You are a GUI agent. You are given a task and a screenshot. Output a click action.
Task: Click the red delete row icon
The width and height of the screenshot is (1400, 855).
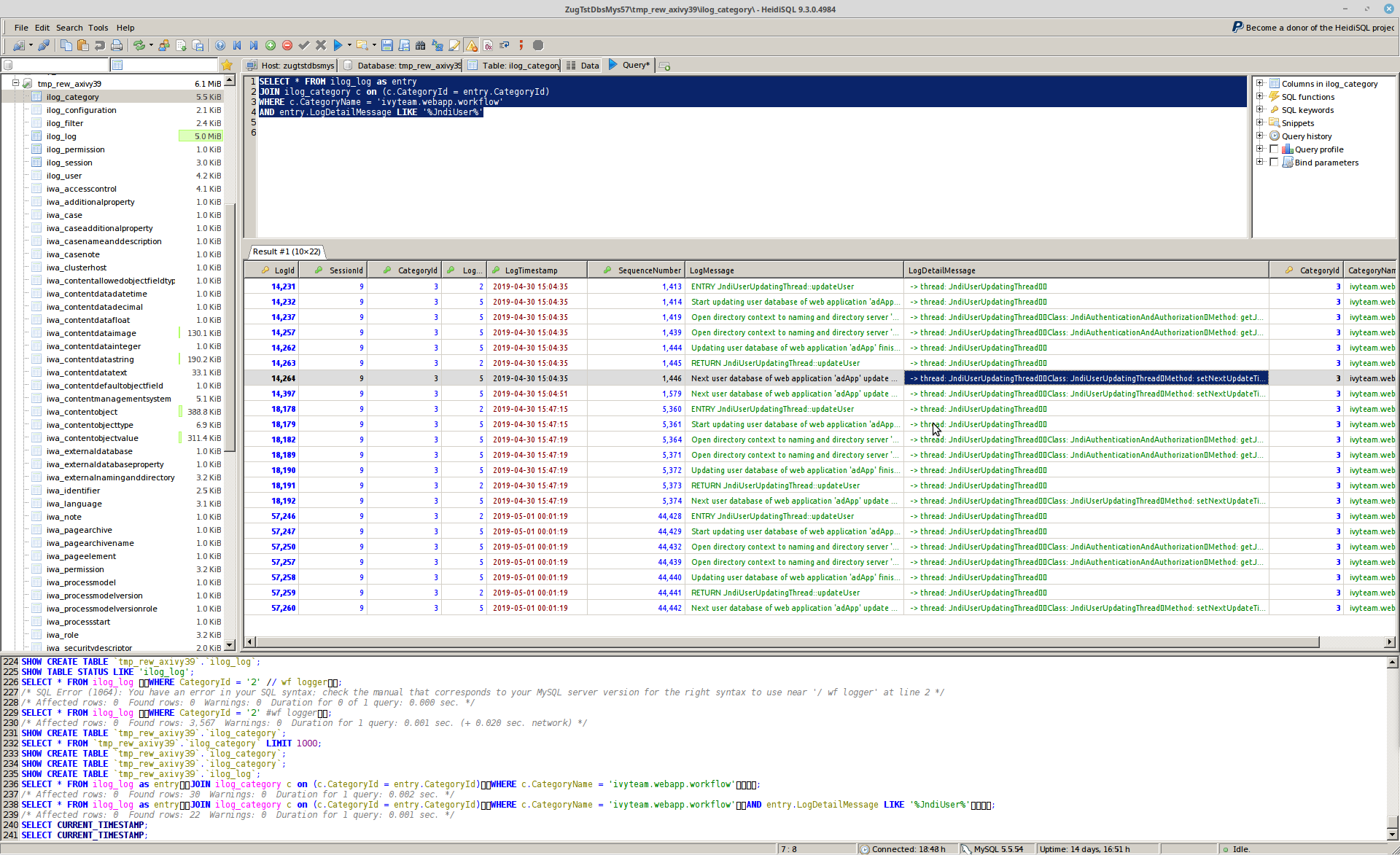coord(287,45)
